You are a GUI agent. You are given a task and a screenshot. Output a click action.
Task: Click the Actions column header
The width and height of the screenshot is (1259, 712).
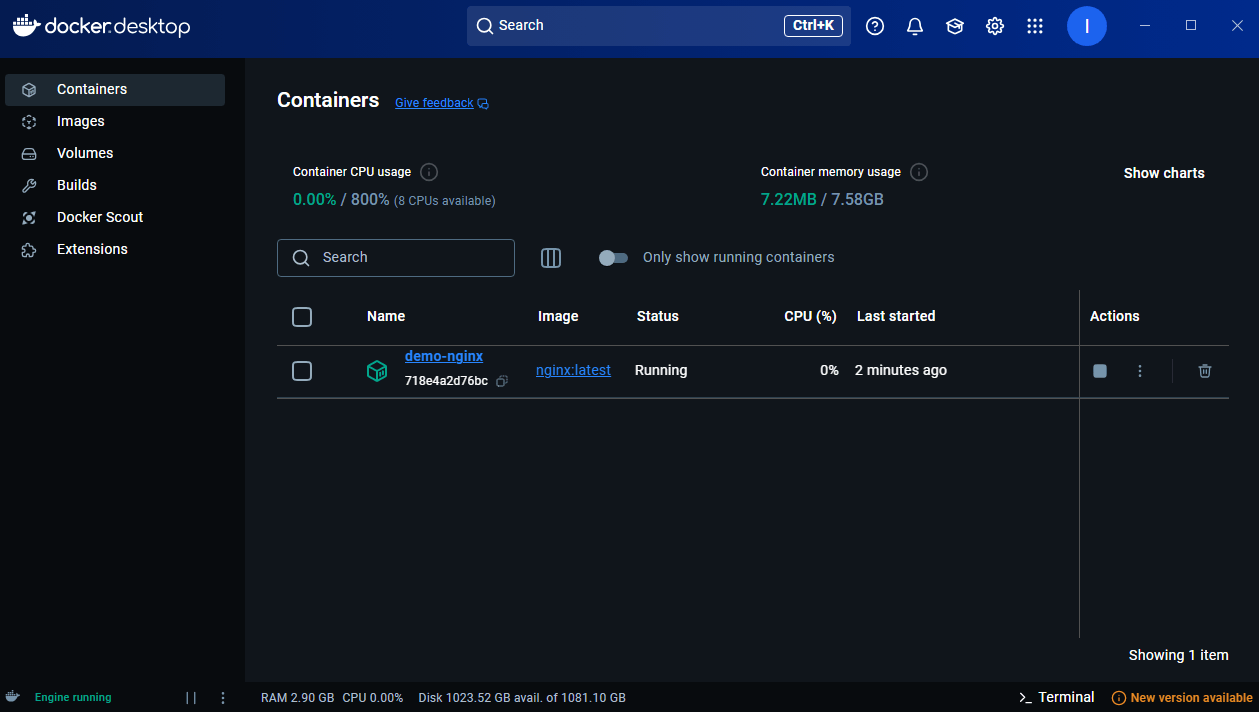pyautogui.click(x=1115, y=316)
